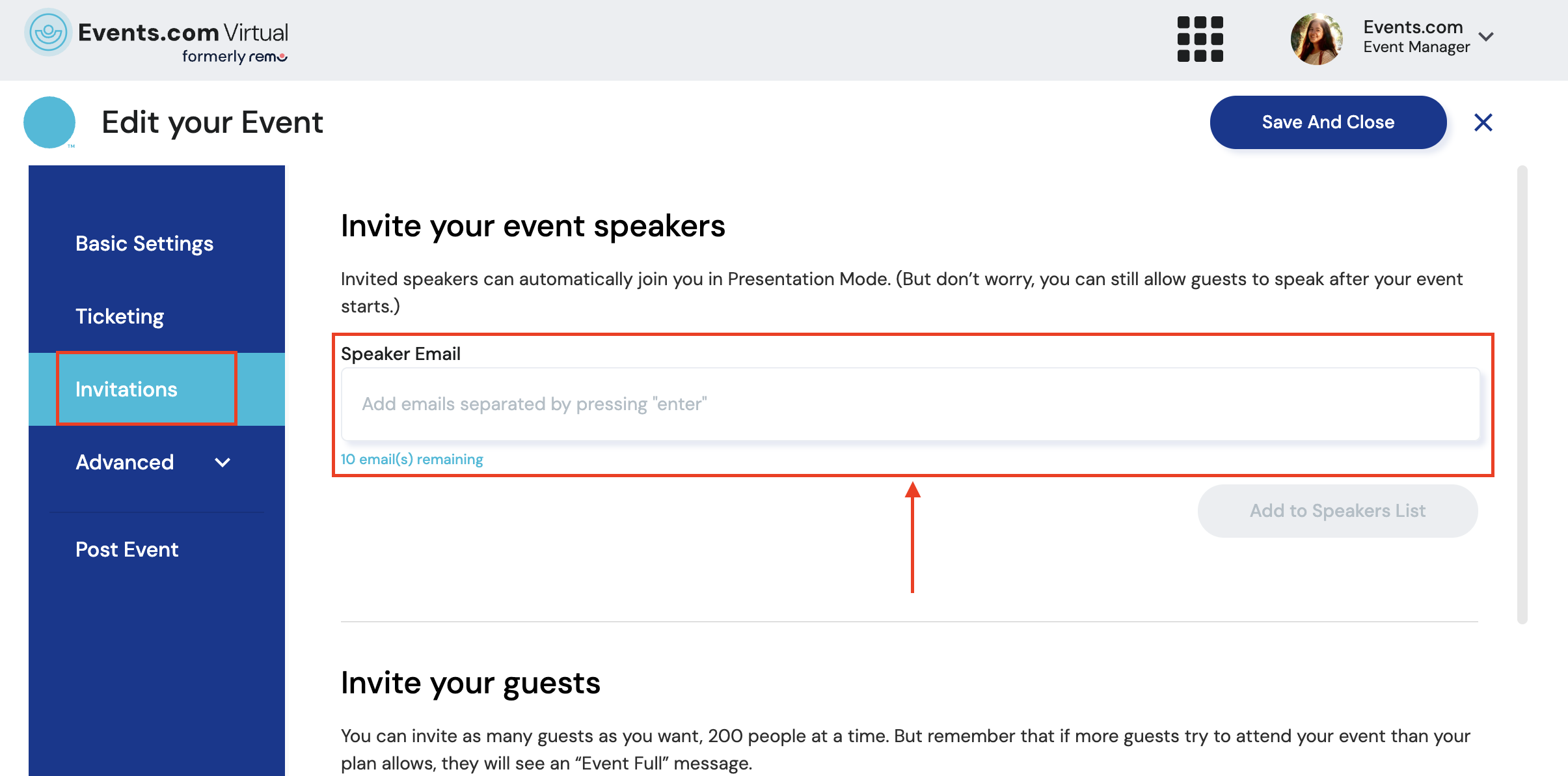The height and width of the screenshot is (776, 1568).
Task: Click the user profile avatar photo
Action: [1316, 39]
